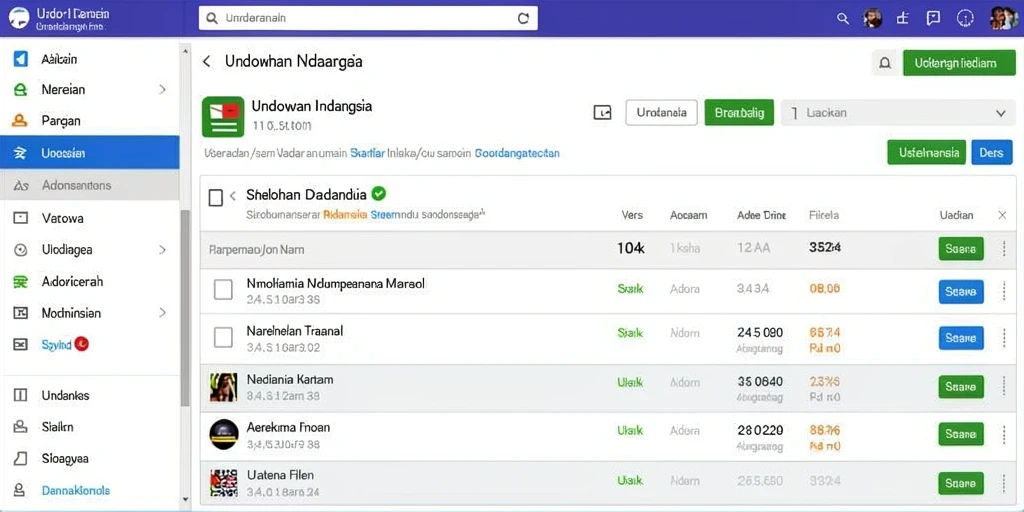Expand the Modninsian sidebar submenu

coord(163,313)
